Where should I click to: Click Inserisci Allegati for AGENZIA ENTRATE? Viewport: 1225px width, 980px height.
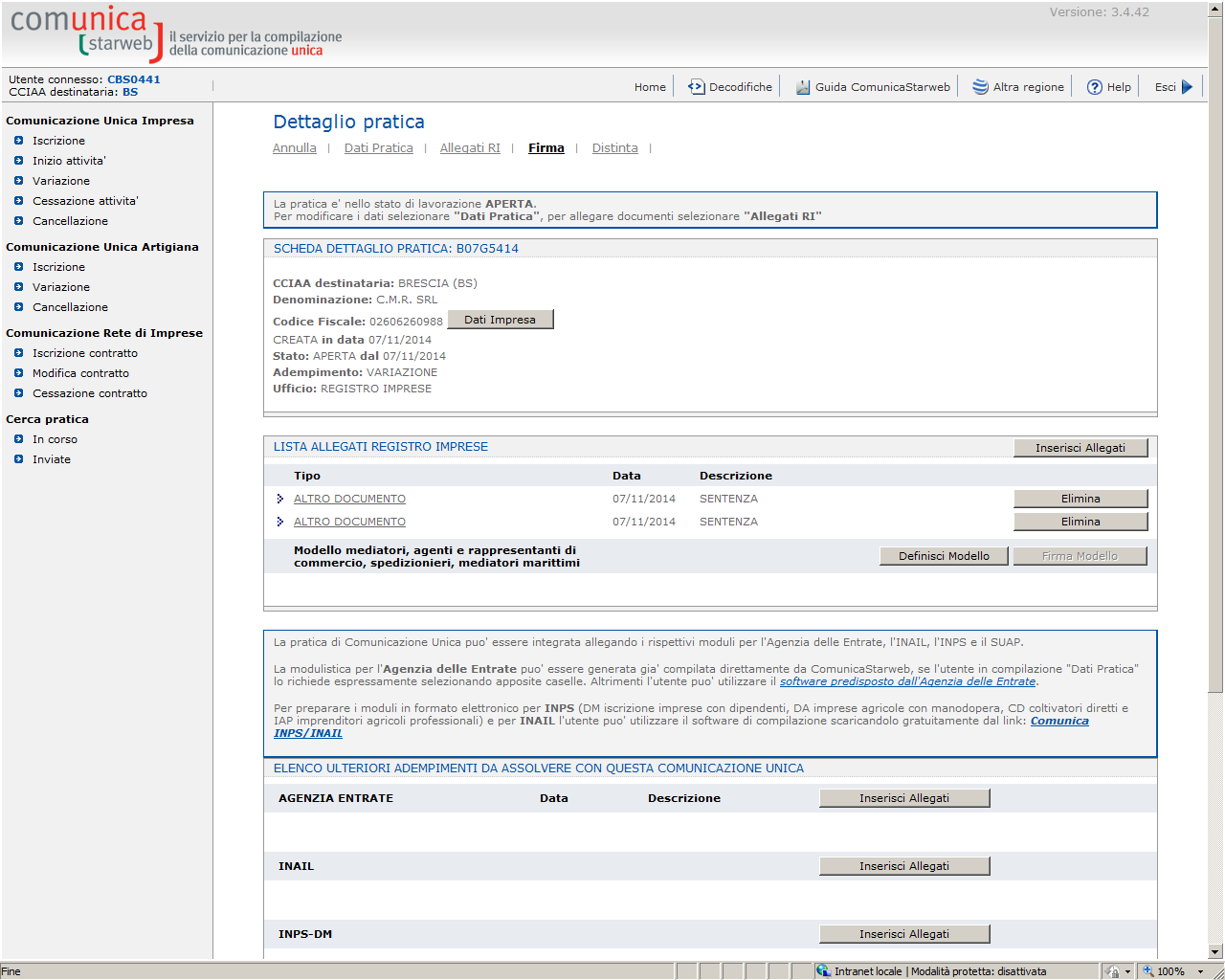[904, 798]
